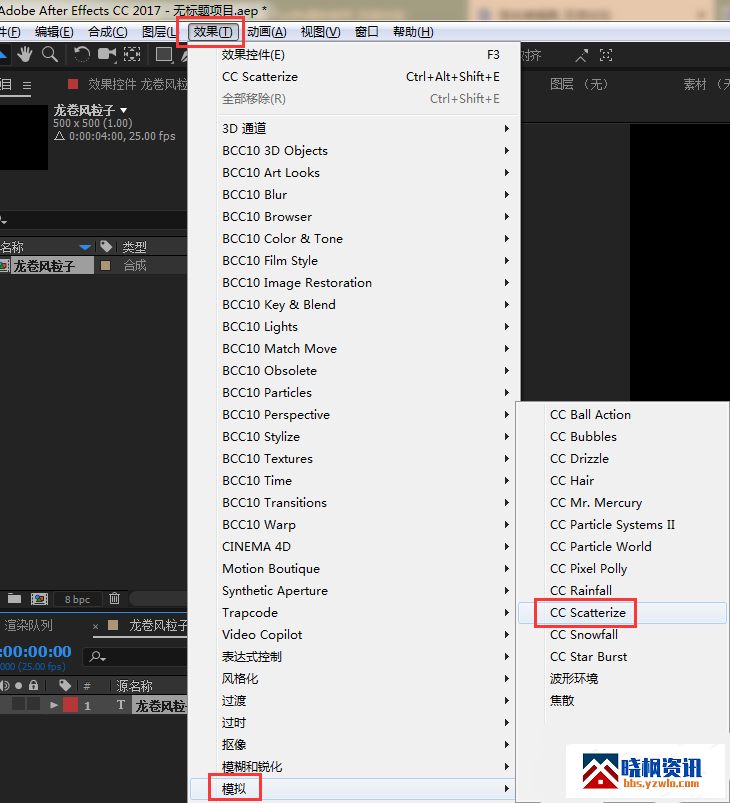The width and height of the screenshot is (730, 803).
Task: Select the Unified Camera tool
Action: coord(107,54)
